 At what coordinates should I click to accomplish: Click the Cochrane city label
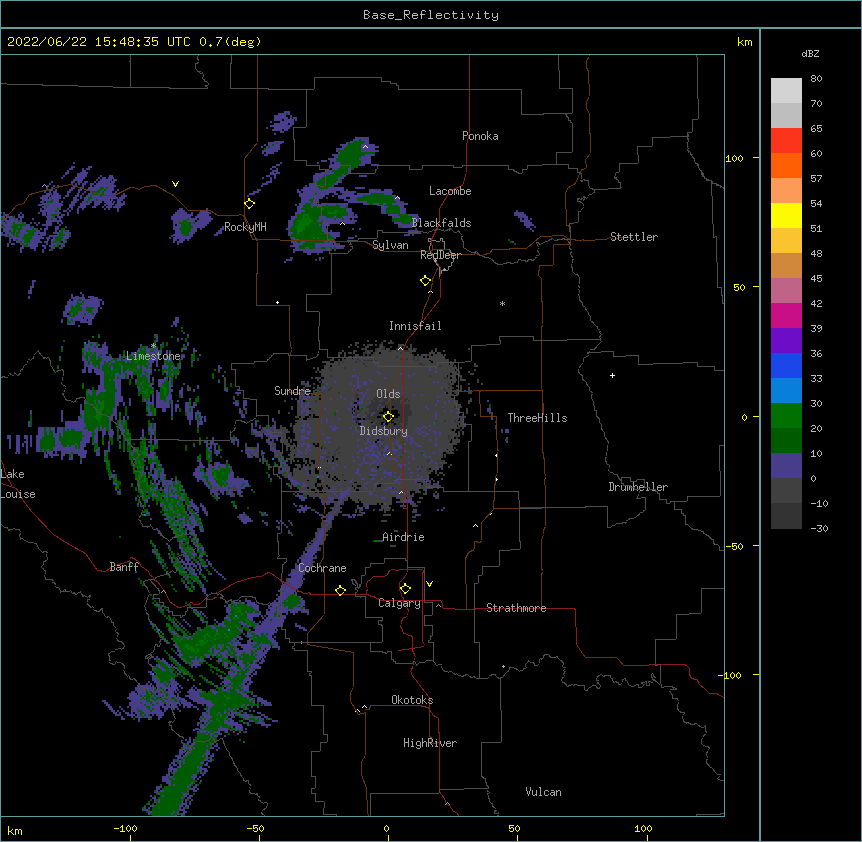(322, 568)
